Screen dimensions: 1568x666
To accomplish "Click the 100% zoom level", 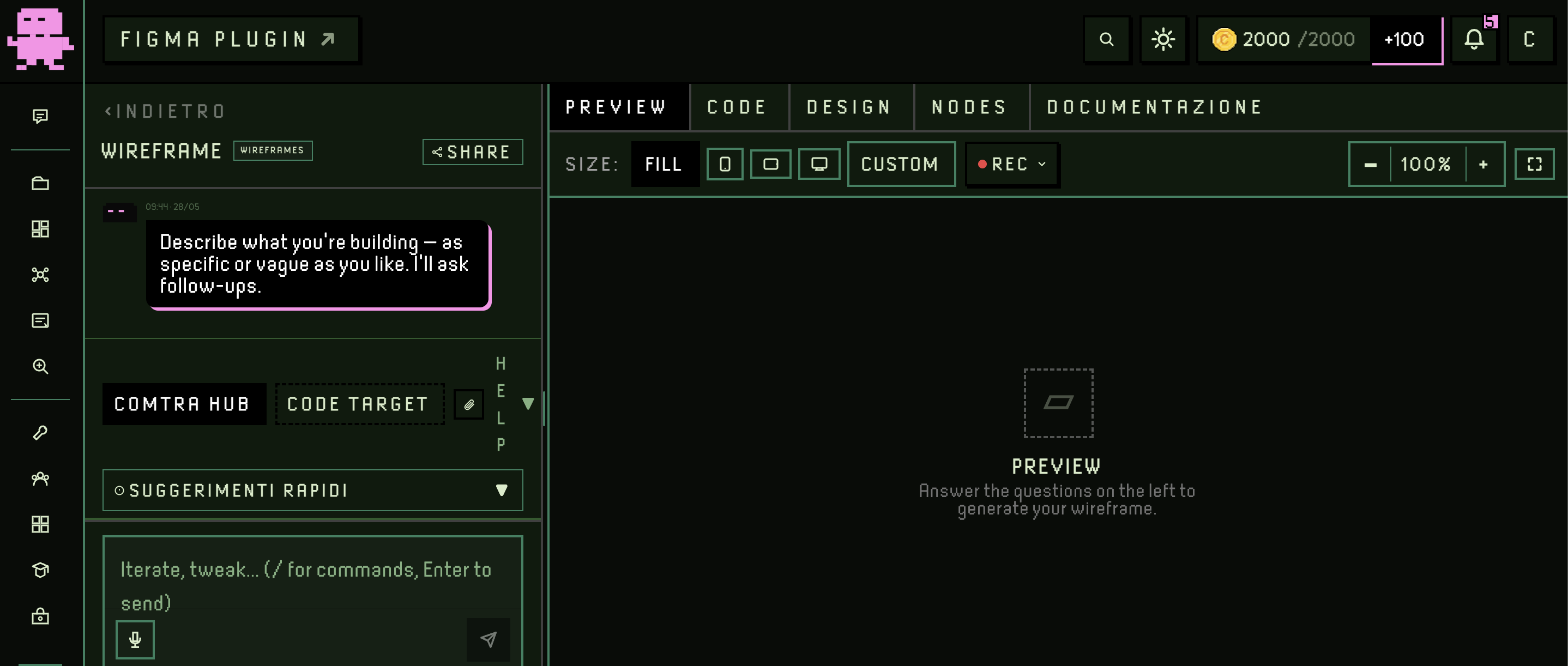I will click(1426, 164).
